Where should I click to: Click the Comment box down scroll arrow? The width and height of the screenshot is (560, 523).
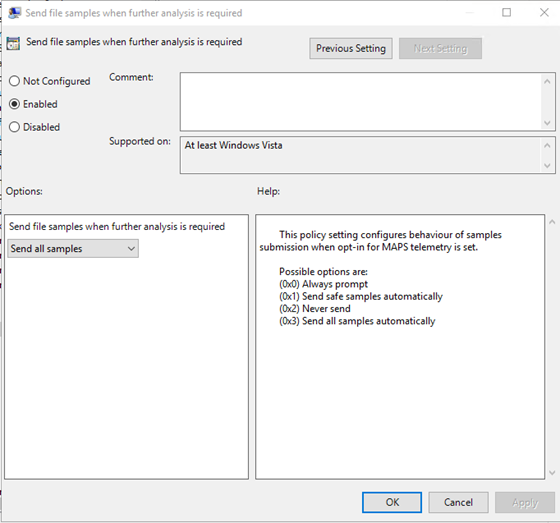[x=547, y=123]
